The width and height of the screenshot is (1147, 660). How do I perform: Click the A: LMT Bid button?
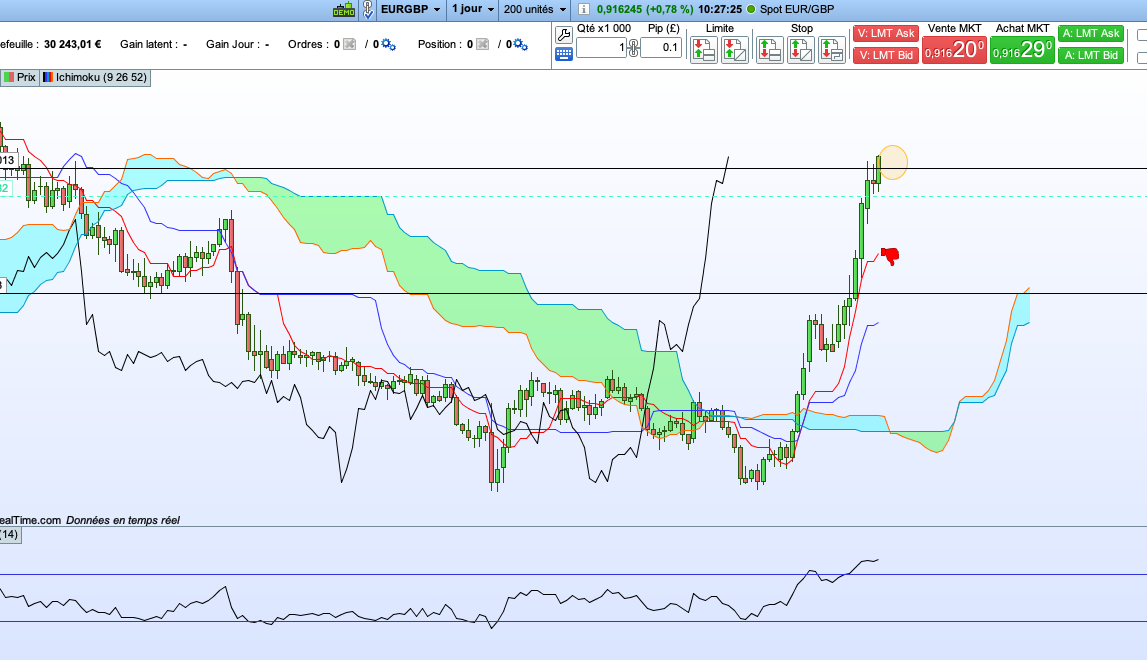(x=1091, y=55)
